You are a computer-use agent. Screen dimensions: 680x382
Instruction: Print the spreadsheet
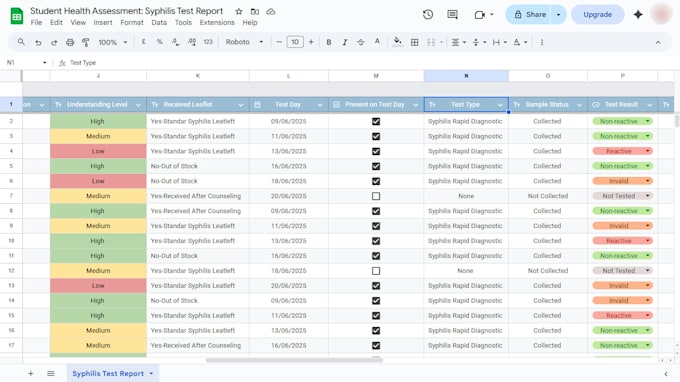click(x=70, y=42)
